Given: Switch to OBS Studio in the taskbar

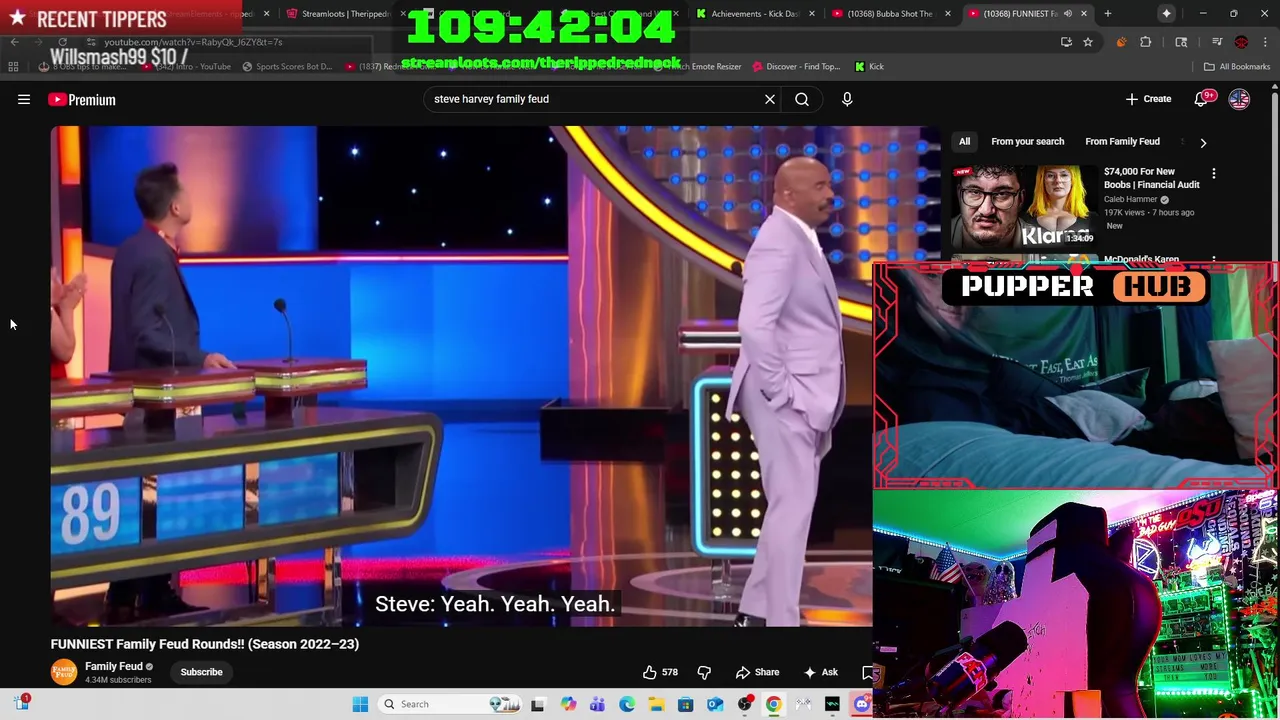Looking at the screenshot, I should click(744, 704).
